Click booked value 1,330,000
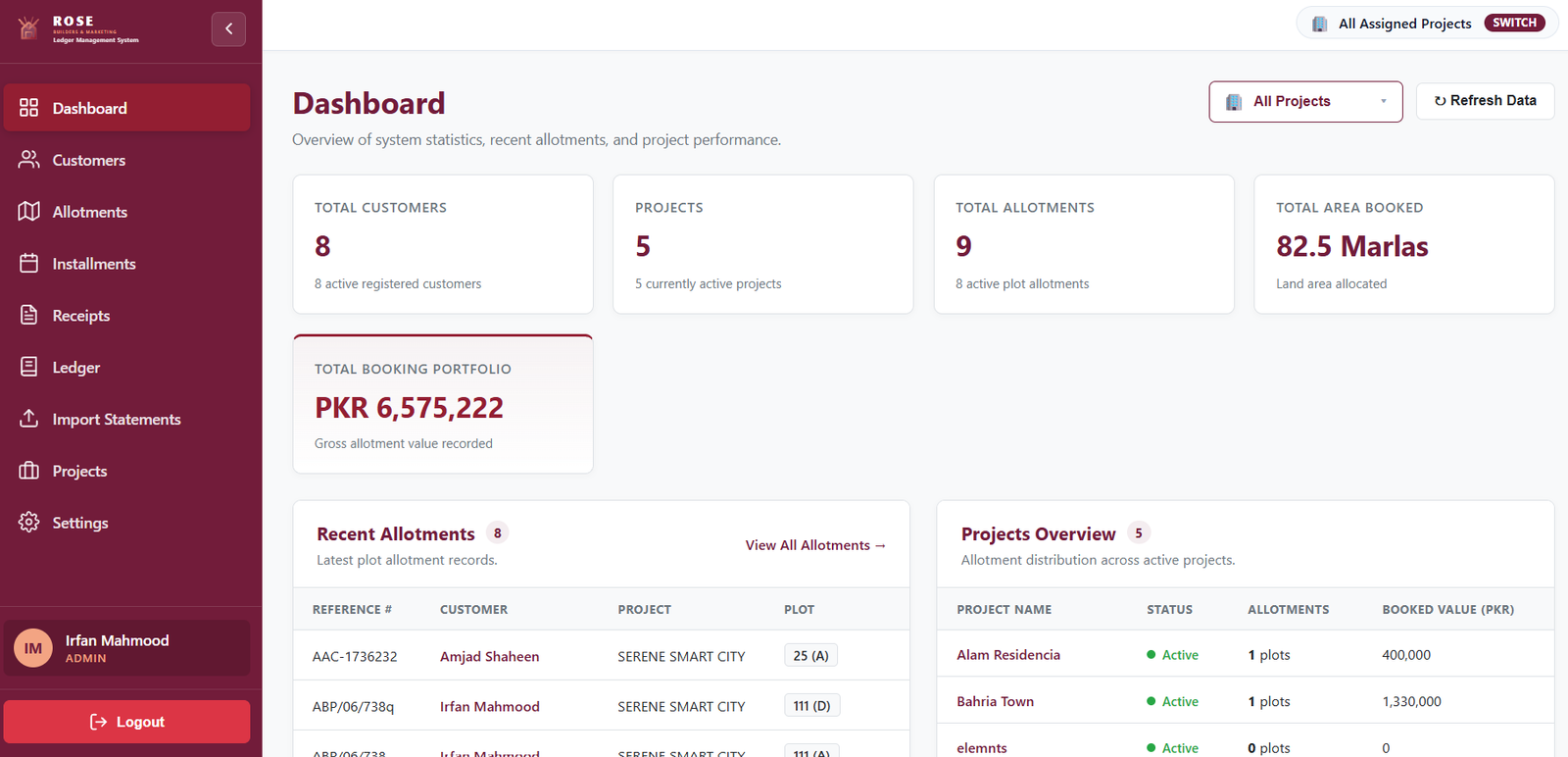Viewport: 1568px width, 757px height. [1411, 701]
